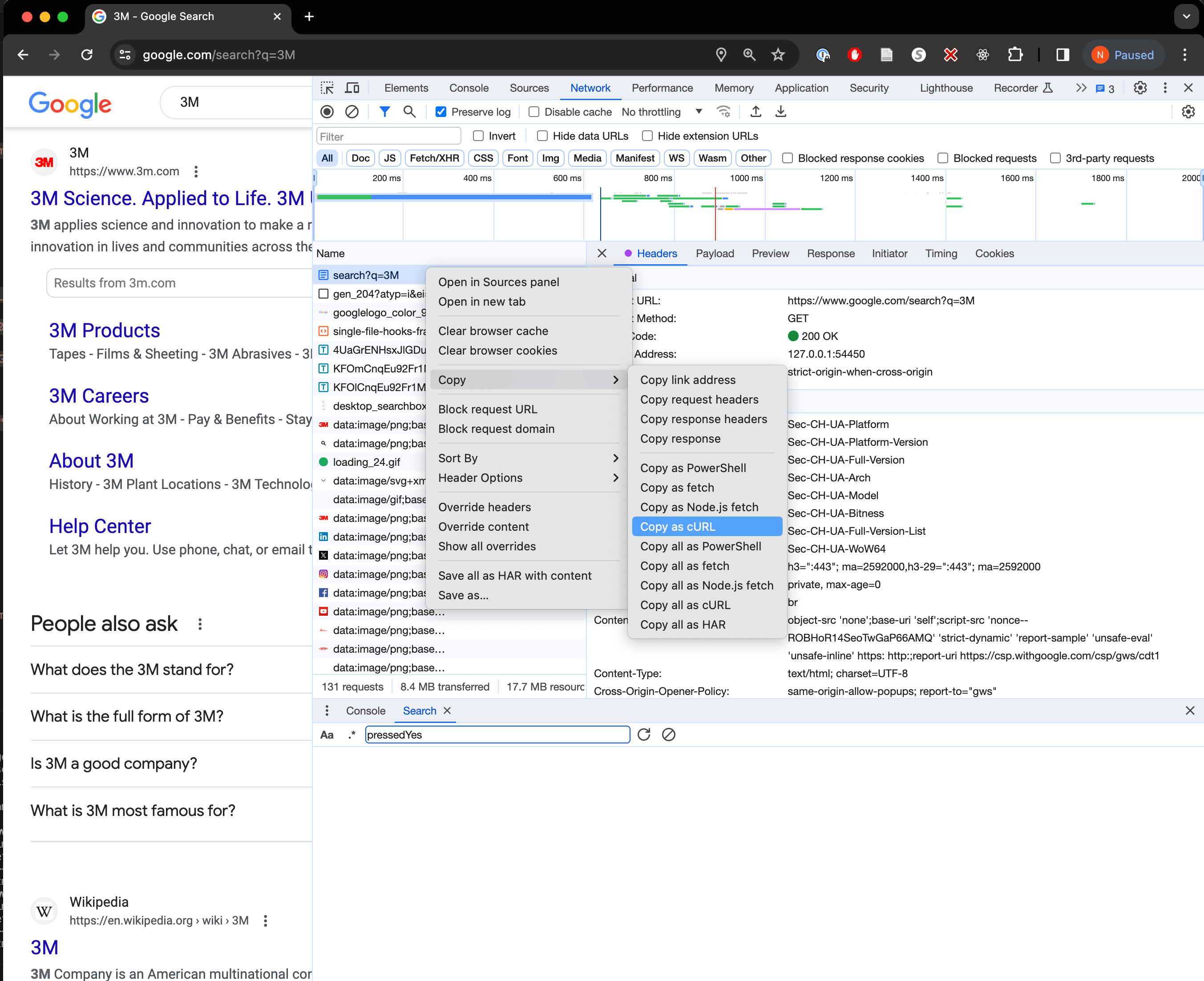Expand the Header Options submenu
Viewport: 1204px width, 981px height.
(528, 478)
